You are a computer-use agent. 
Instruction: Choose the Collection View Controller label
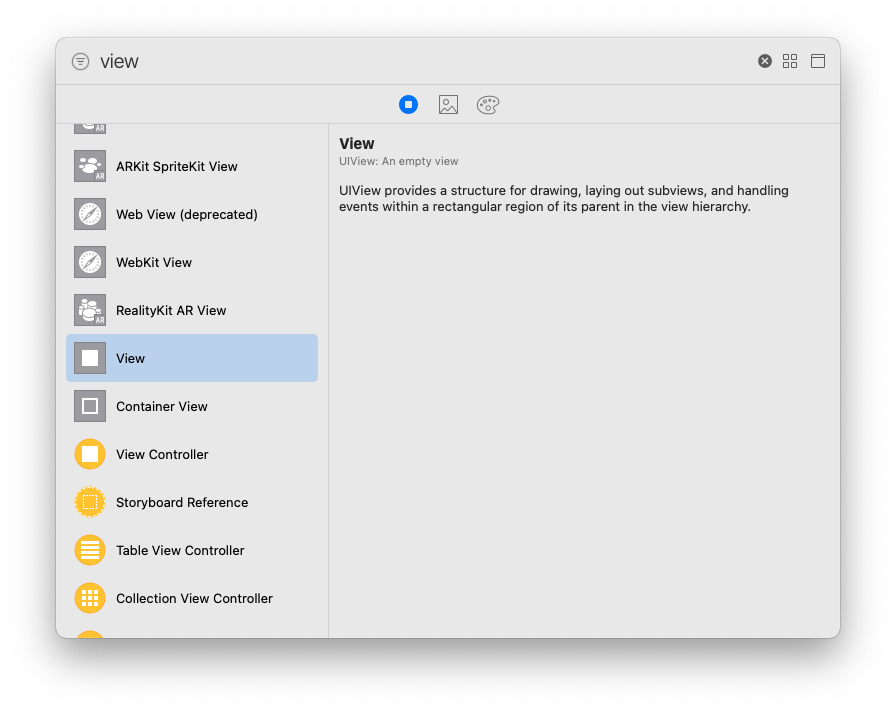click(194, 598)
